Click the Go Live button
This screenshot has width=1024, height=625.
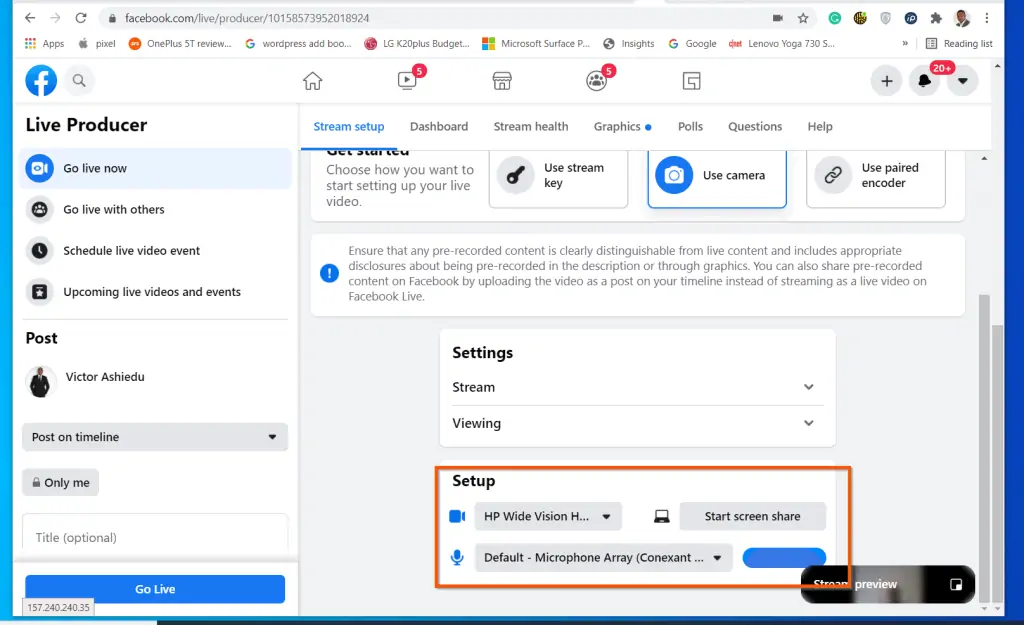pyautogui.click(x=155, y=588)
